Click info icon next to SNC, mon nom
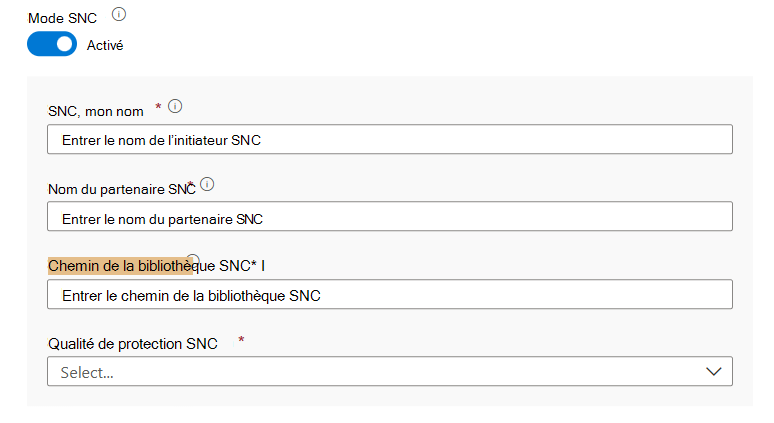 click(x=175, y=106)
